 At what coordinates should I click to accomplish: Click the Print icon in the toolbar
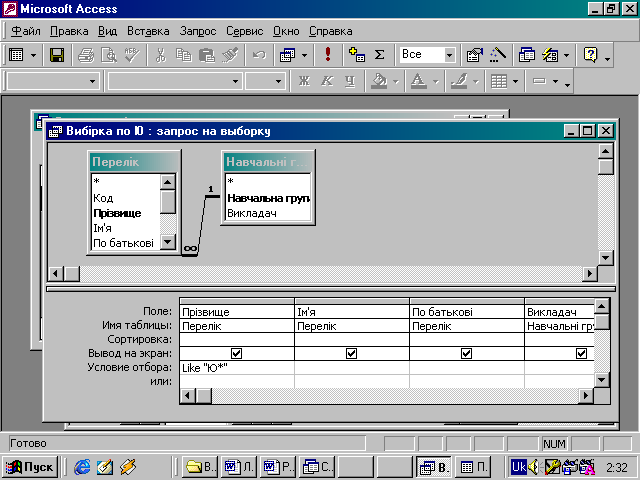[x=86, y=55]
